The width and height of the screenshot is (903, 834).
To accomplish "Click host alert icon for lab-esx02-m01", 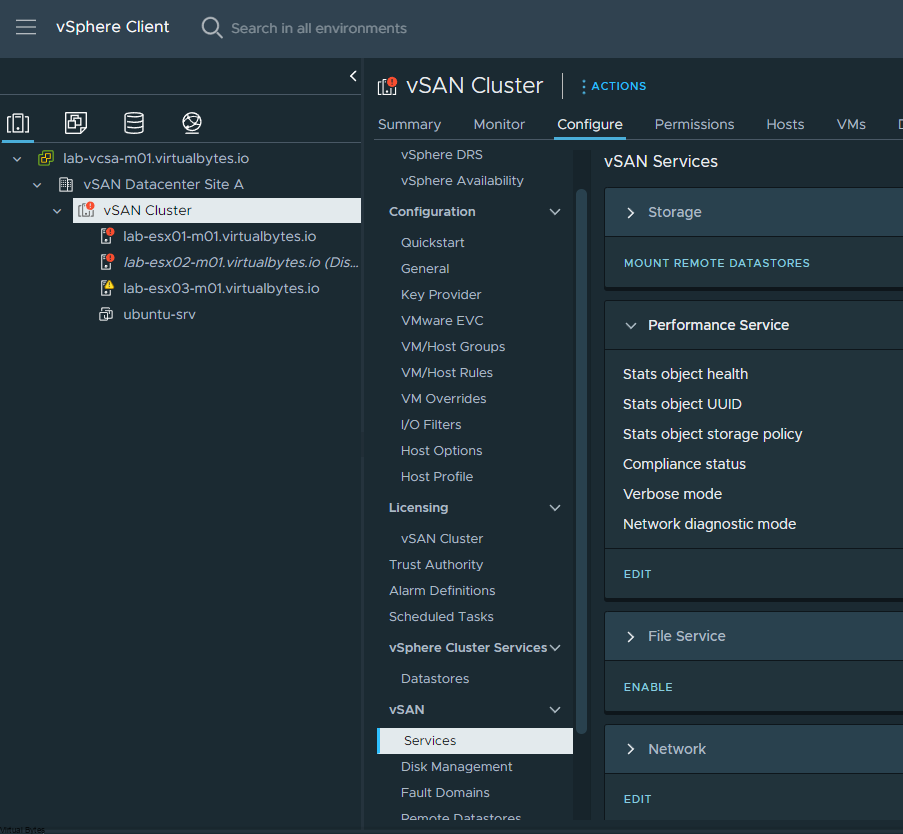I will (107, 261).
